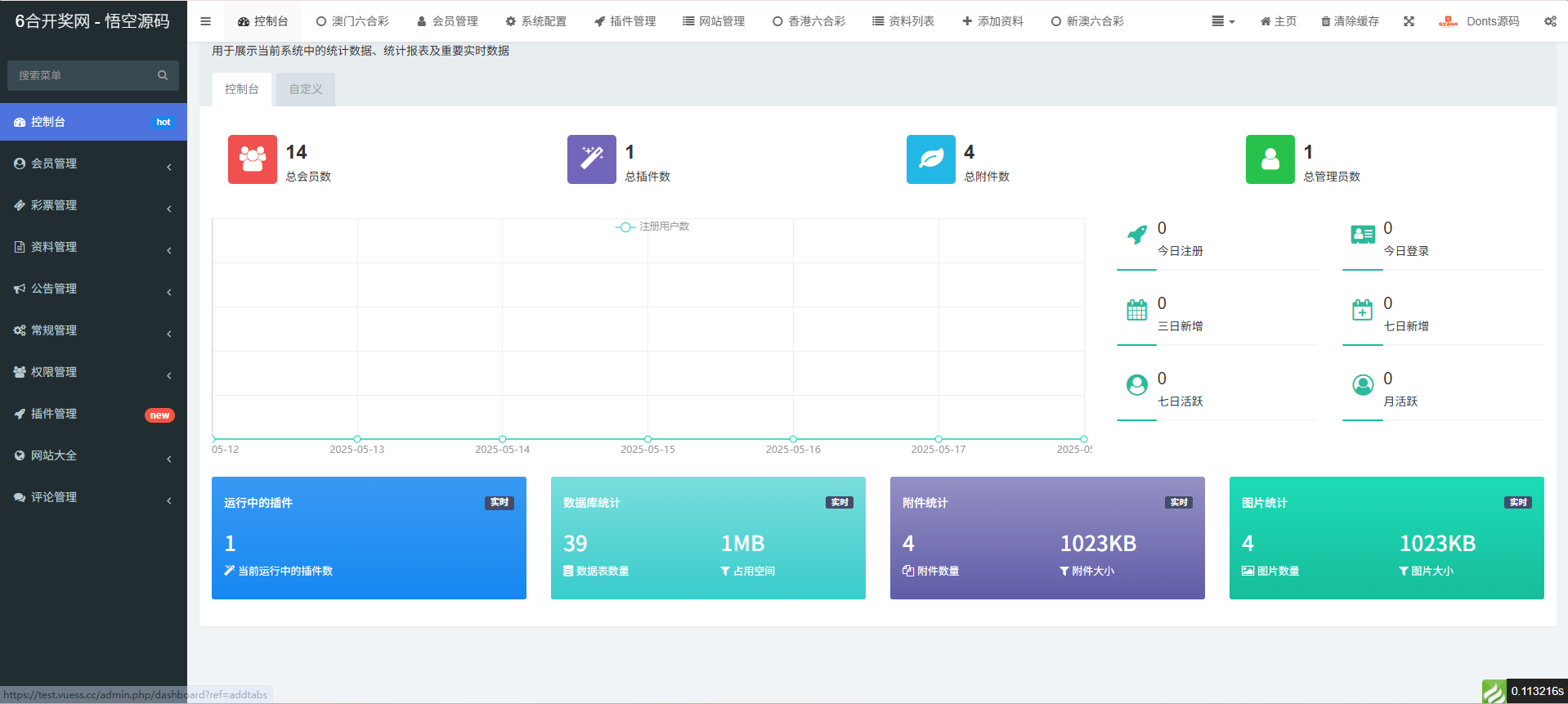1568x704 pixels.
Task: Toggle the 注册用户数 chart legend series
Action: pos(652,226)
